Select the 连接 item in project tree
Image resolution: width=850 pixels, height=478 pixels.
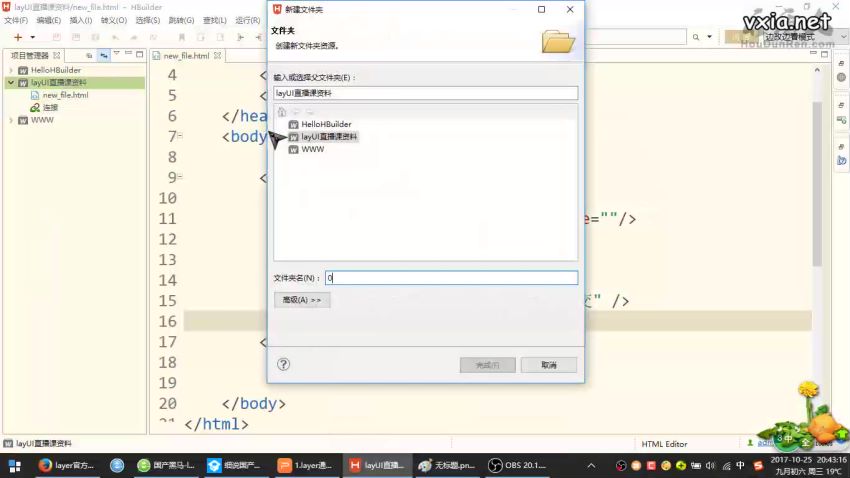50,107
